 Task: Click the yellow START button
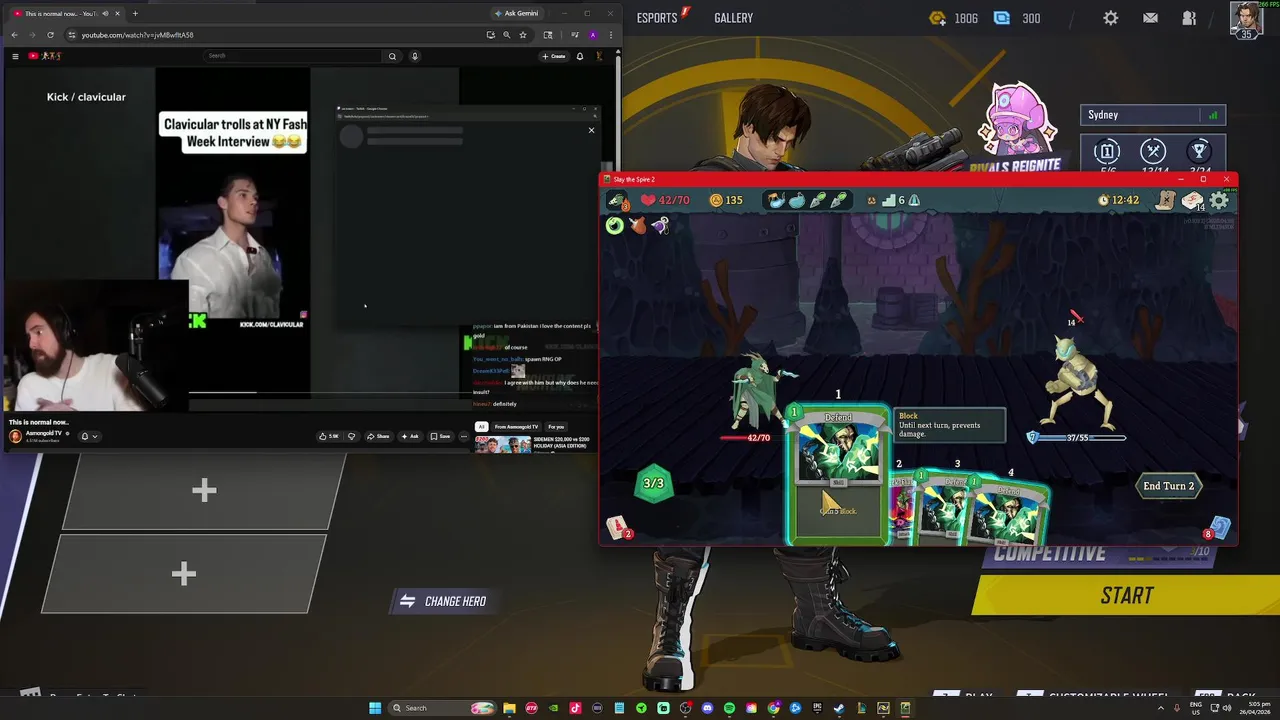pyautogui.click(x=1126, y=596)
